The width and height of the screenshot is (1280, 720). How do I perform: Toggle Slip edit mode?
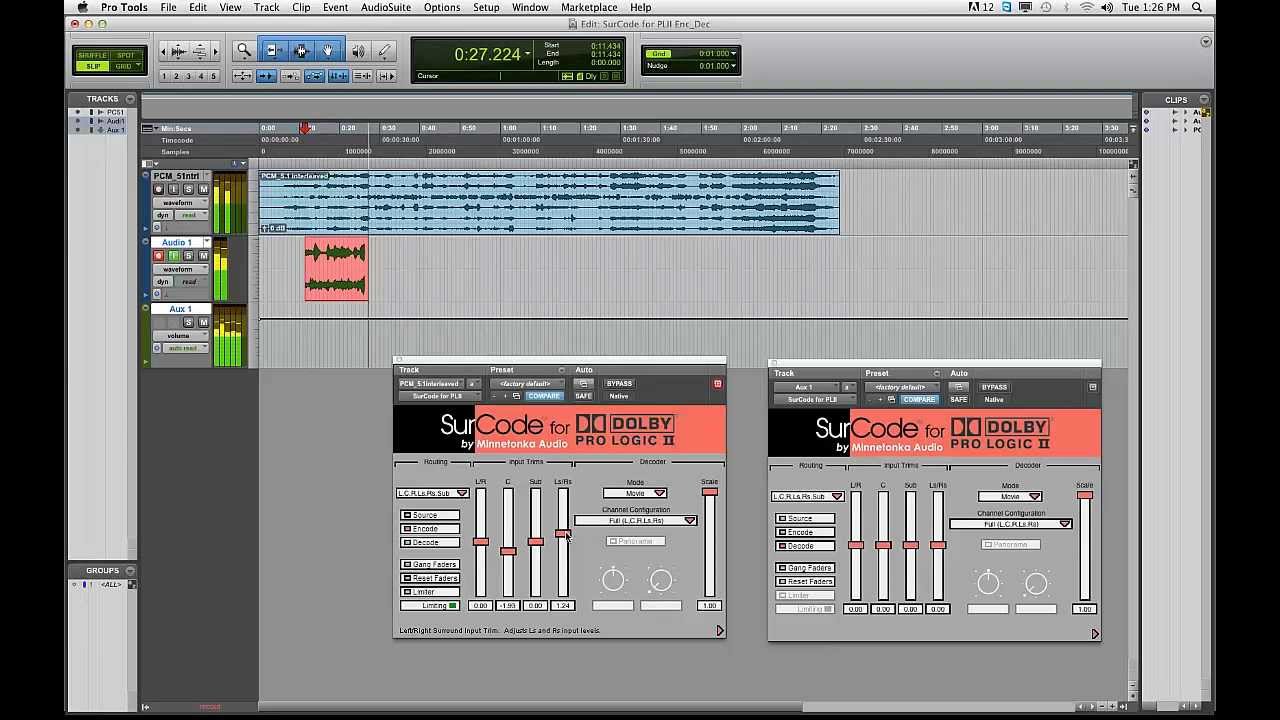[x=92, y=67]
